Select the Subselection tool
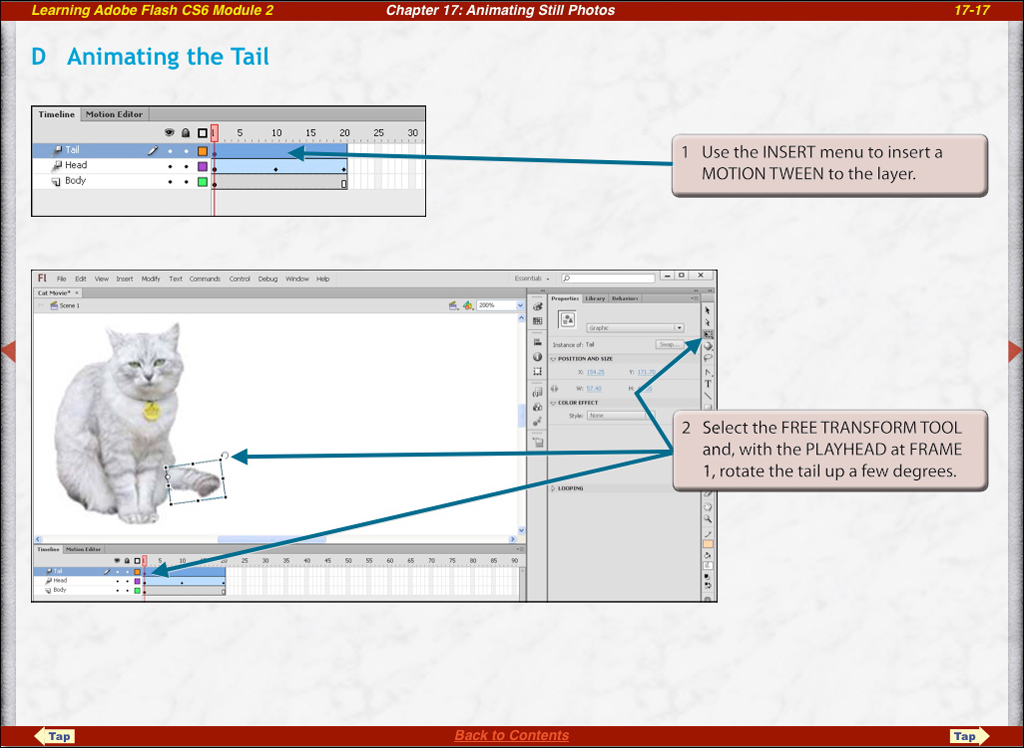1024x748 pixels. point(707,323)
